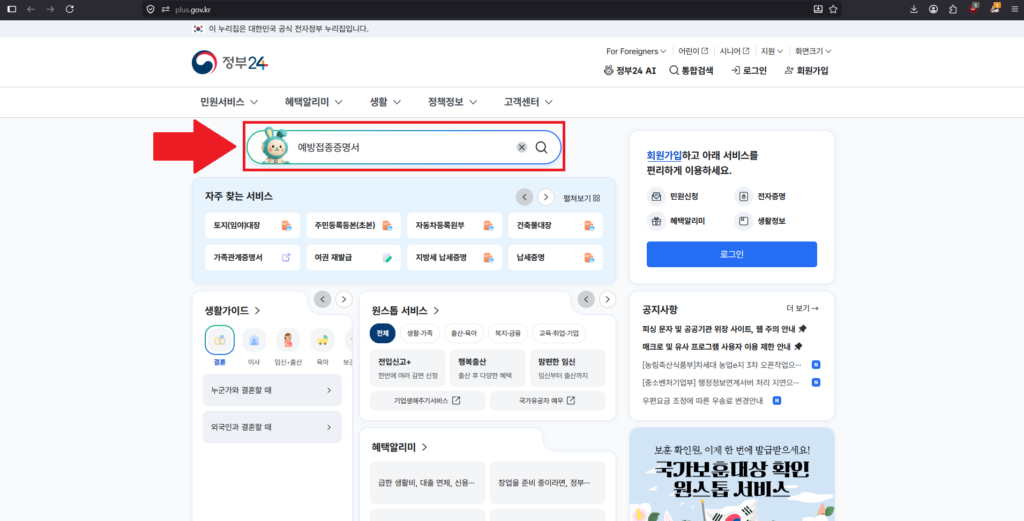Open 어린이 site link

tap(693, 51)
